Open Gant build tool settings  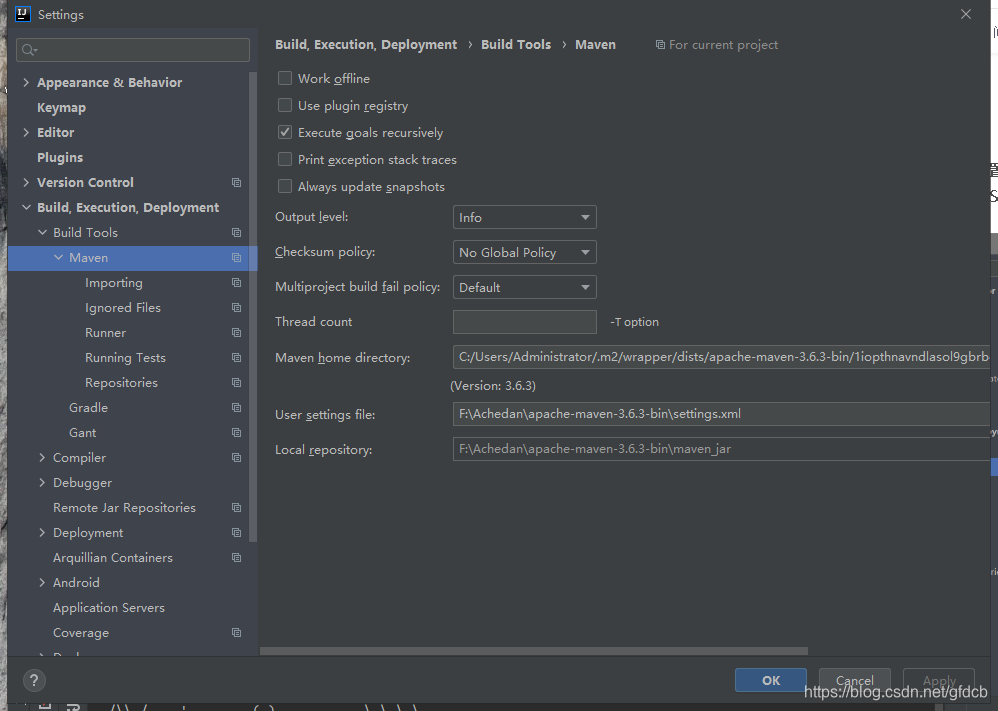click(83, 433)
